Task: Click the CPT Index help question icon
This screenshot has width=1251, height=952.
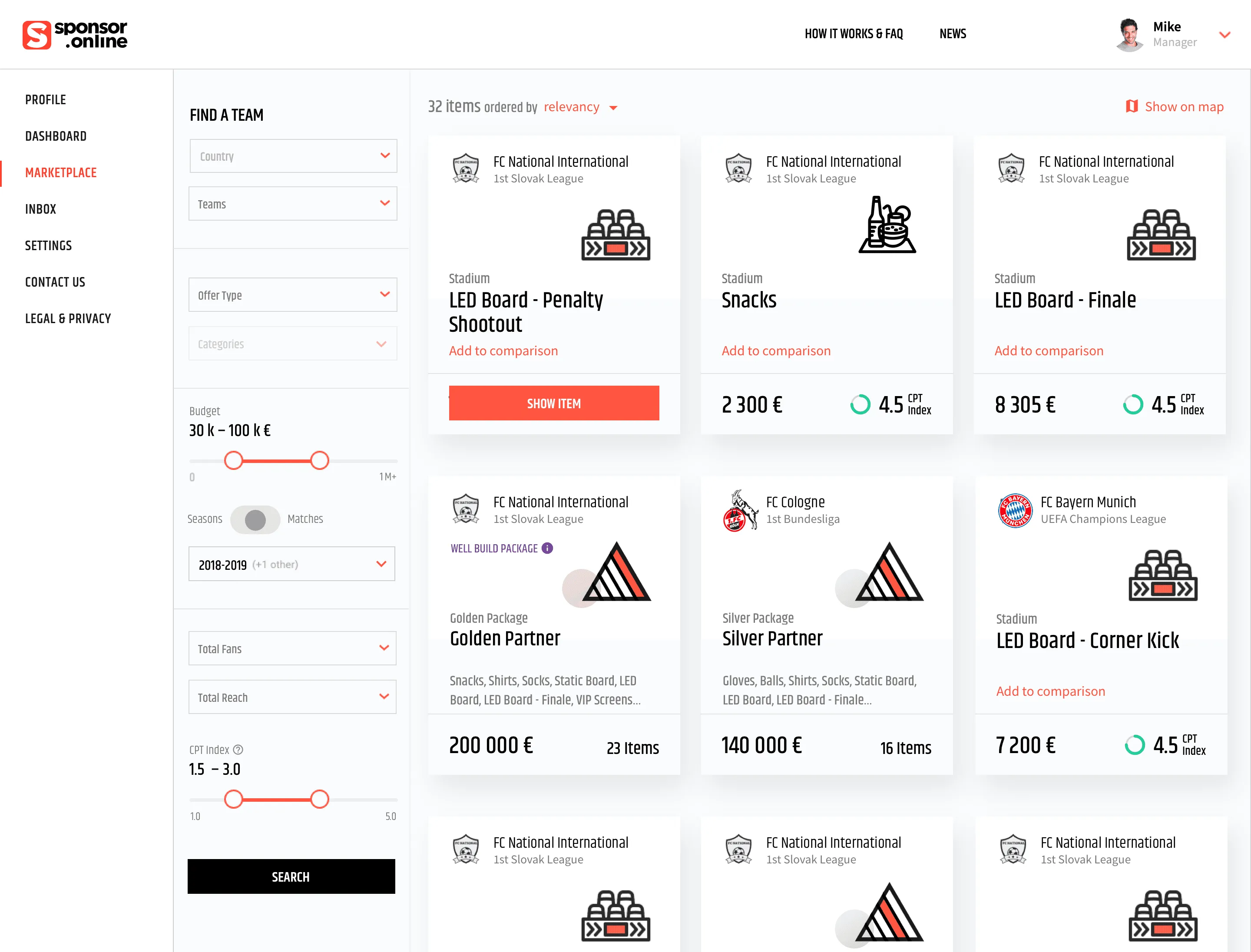Action: click(238, 749)
